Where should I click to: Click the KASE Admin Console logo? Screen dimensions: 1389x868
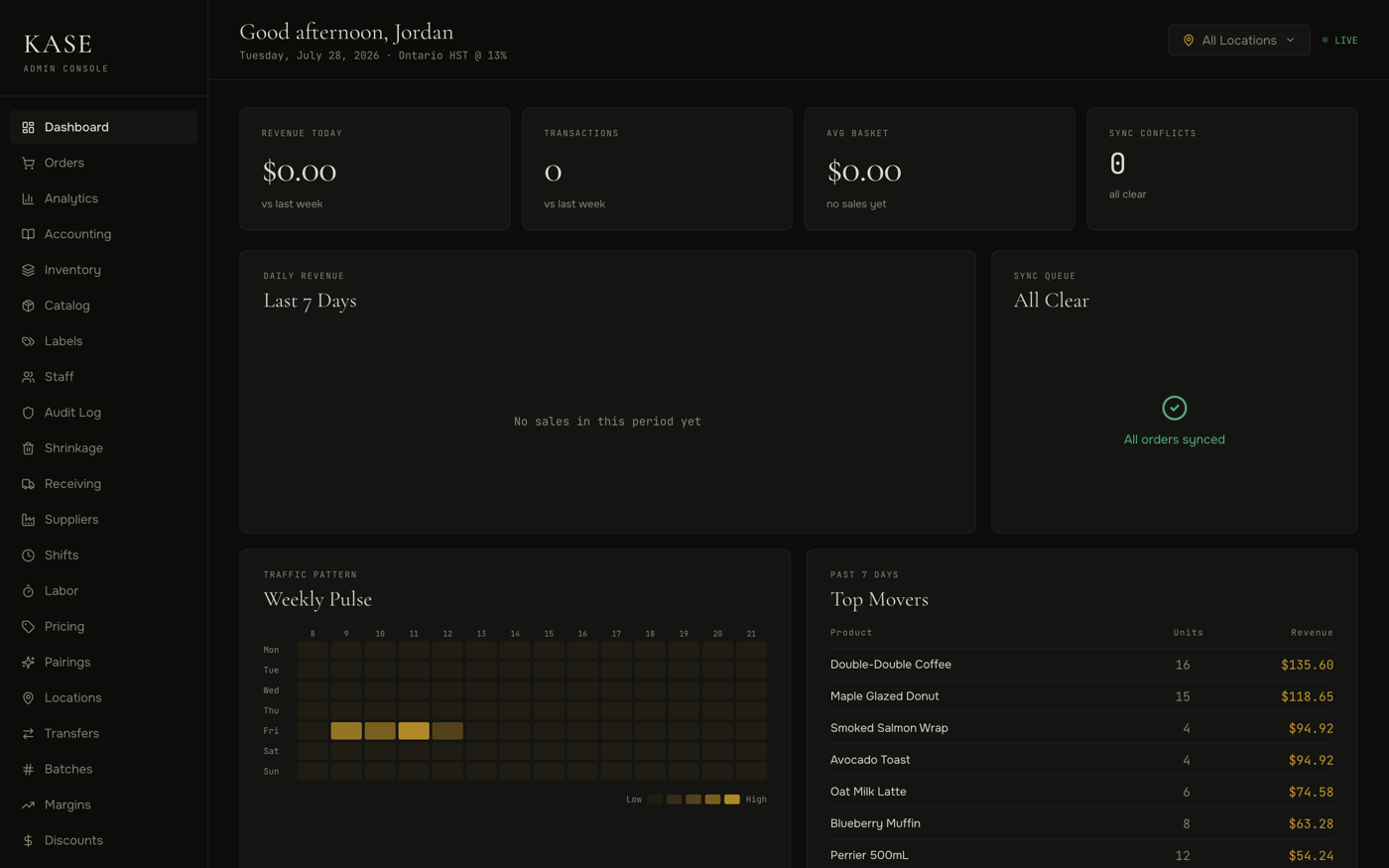point(65,53)
